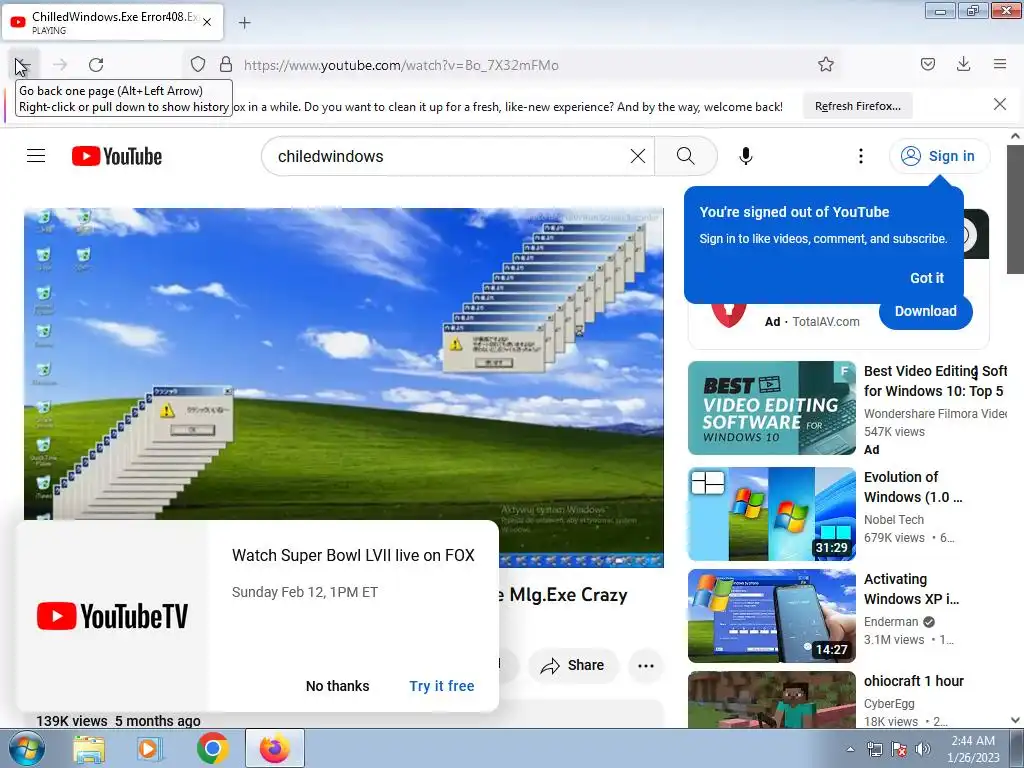
Task: Show hidden system tray icons
Action: pyautogui.click(x=850, y=750)
